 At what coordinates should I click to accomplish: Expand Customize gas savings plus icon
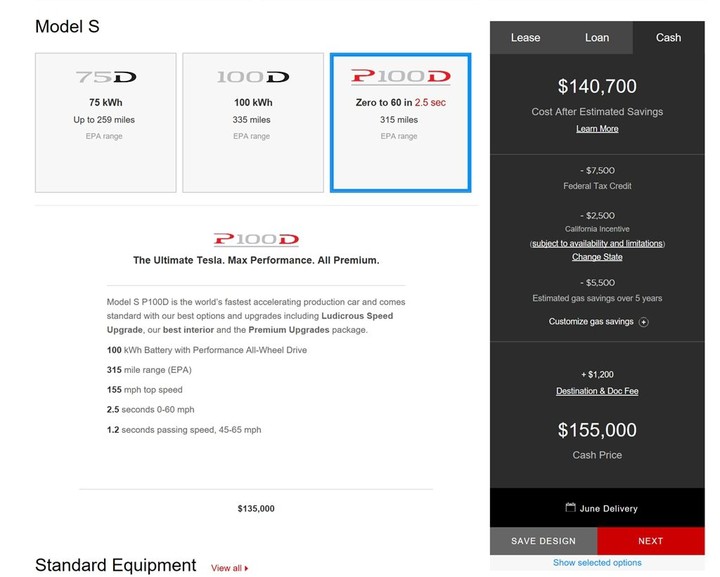click(x=644, y=322)
